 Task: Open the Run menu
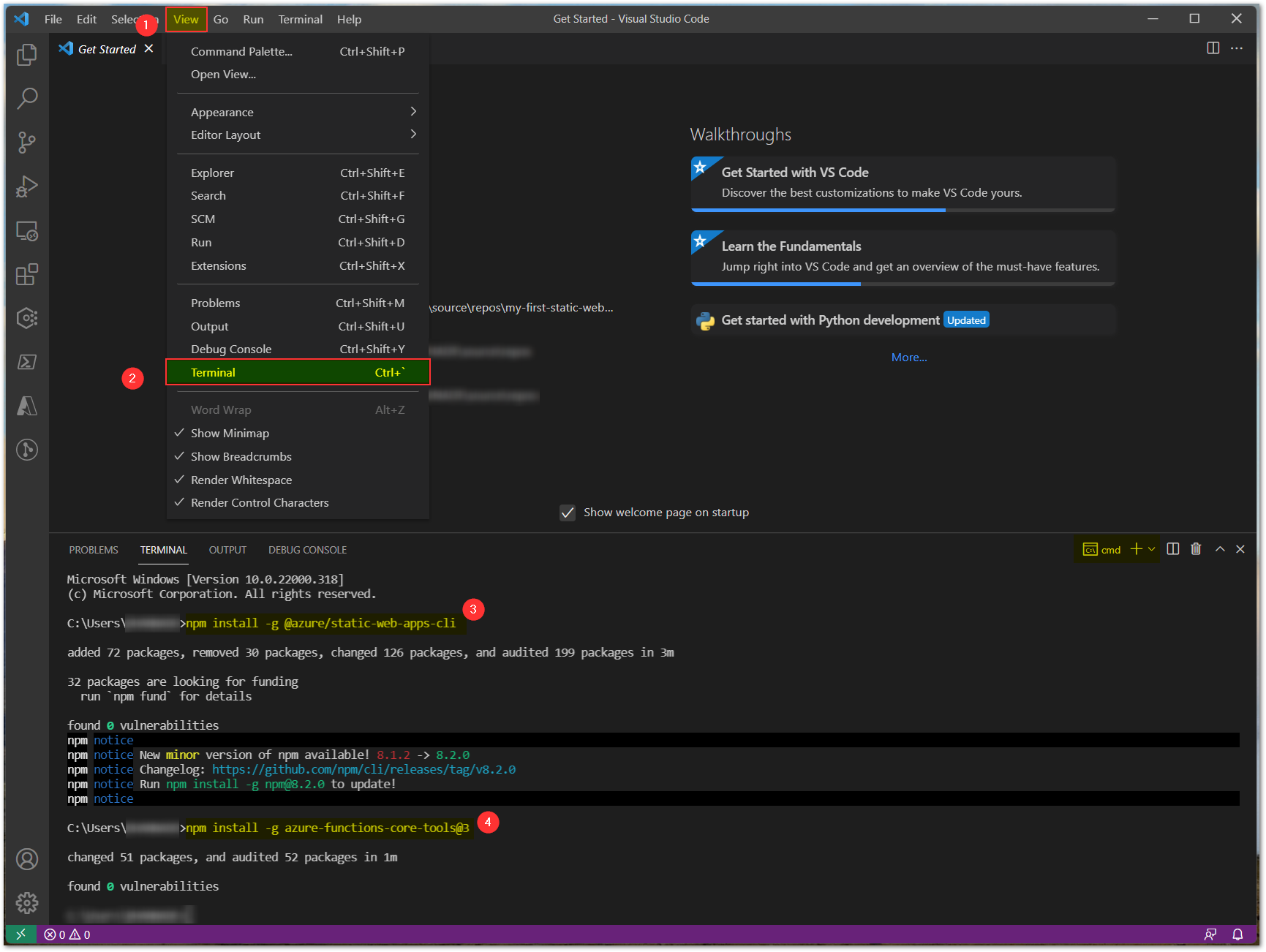pyautogui.click(x=253, y=19)
